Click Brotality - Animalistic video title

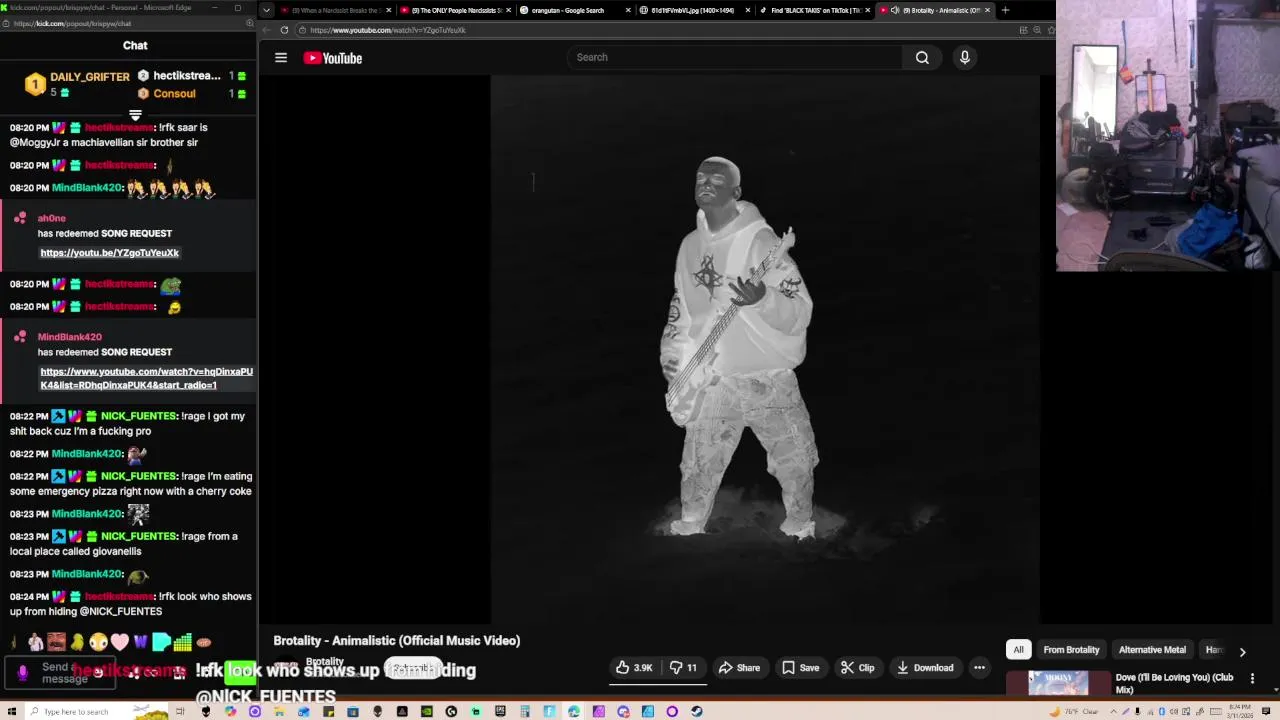397,641
